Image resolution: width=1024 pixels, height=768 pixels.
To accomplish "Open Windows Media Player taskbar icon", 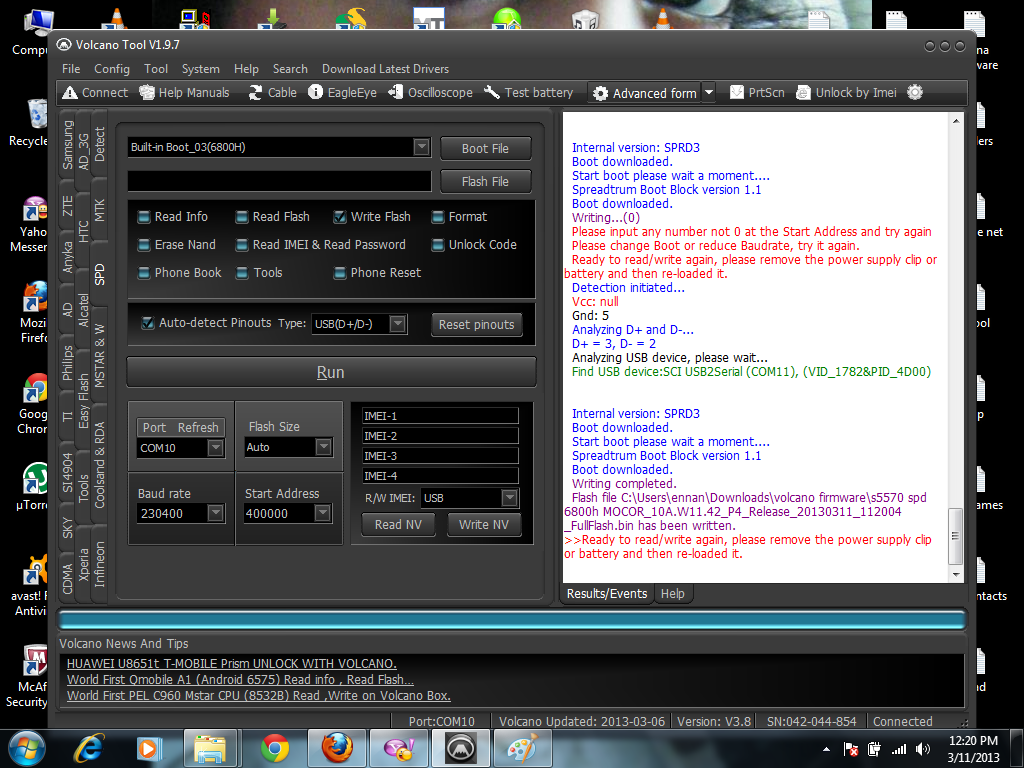I will tap(148, 748).
